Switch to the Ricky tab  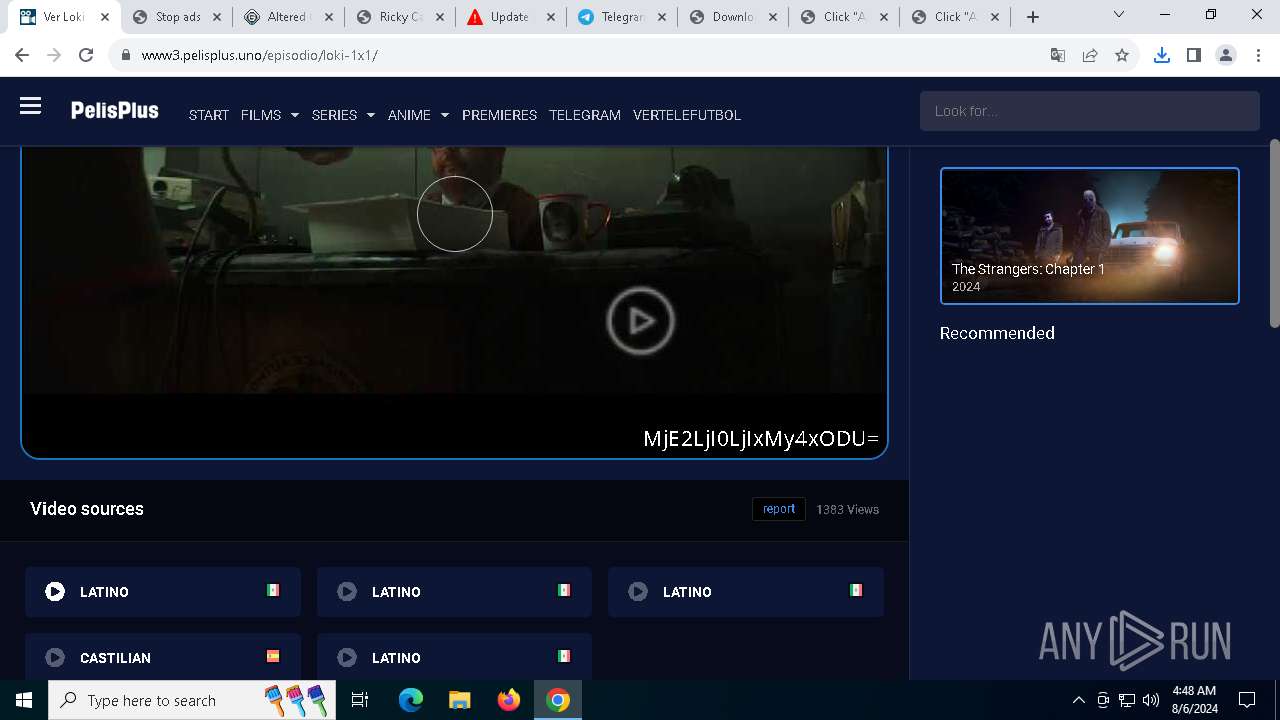pyautogui.click(x=400, y=17)
